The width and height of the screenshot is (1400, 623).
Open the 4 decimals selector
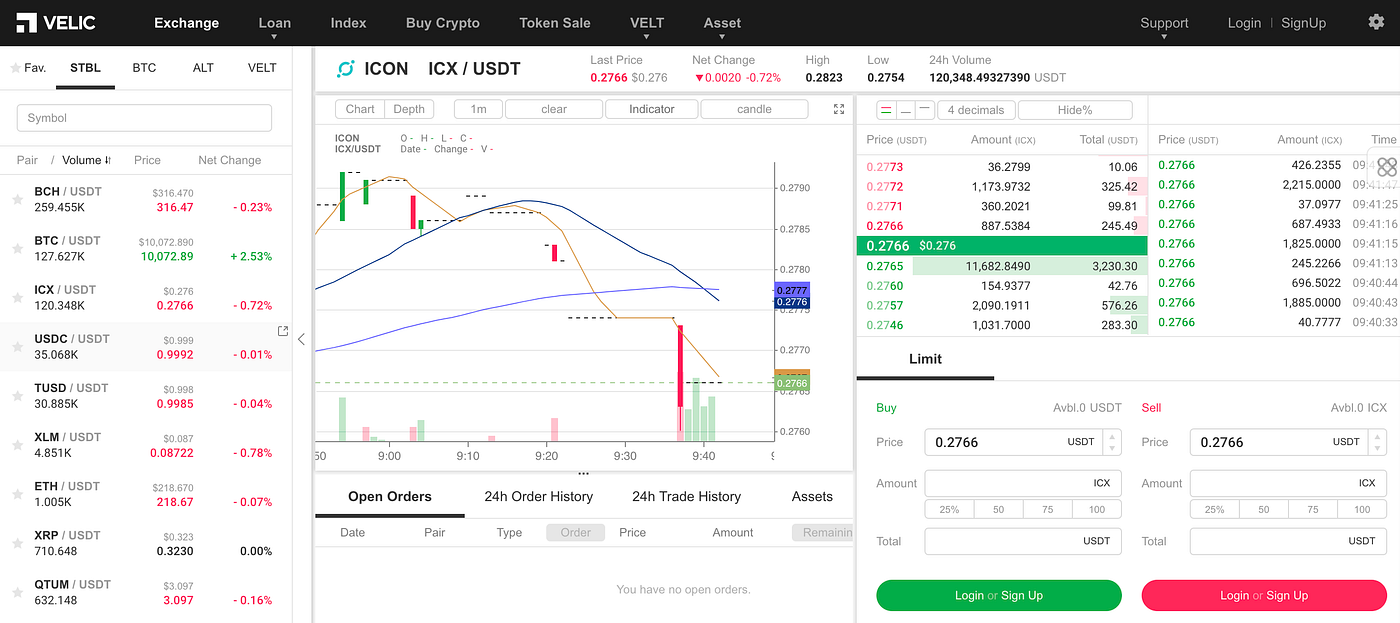coord(975,110)
